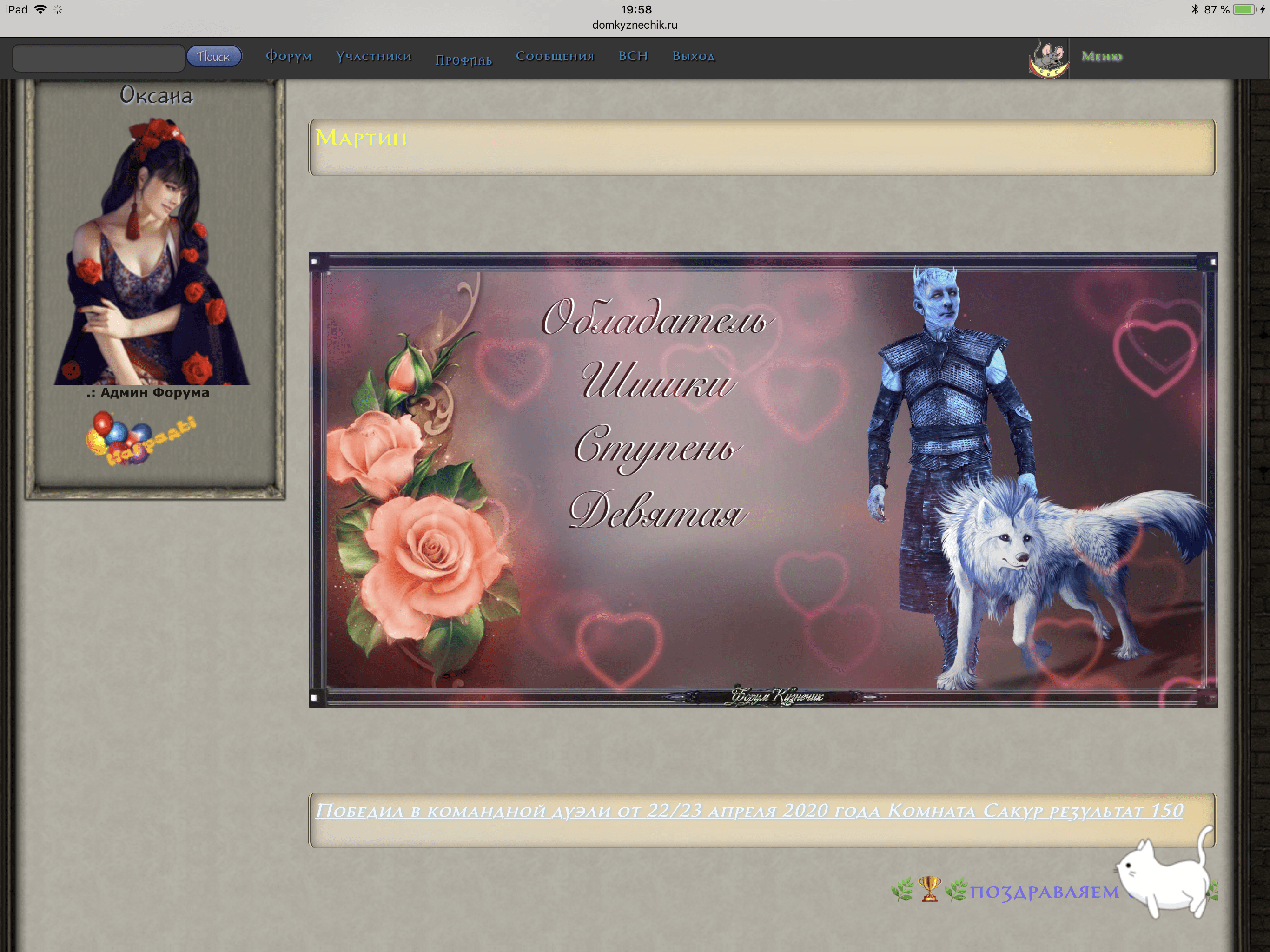Image resolution: width=1270 pixels, height=952 pixels.
Task: Click the balloons Награды awards icon
Action: point(141,439)
